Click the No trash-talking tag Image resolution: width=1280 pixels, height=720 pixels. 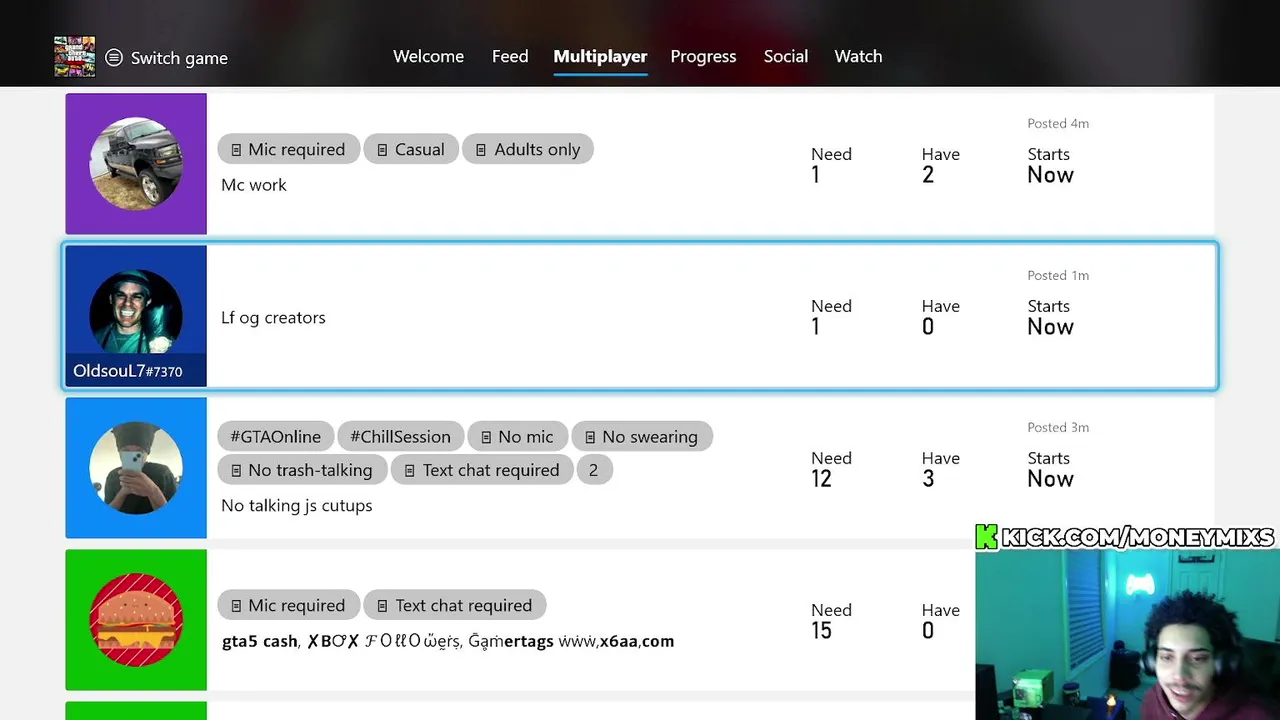(x=301, y=470)
